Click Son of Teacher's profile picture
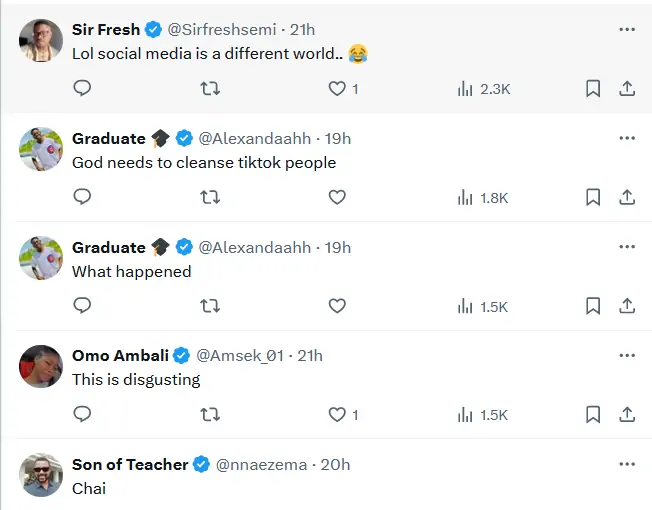 [x=41, y=475]
